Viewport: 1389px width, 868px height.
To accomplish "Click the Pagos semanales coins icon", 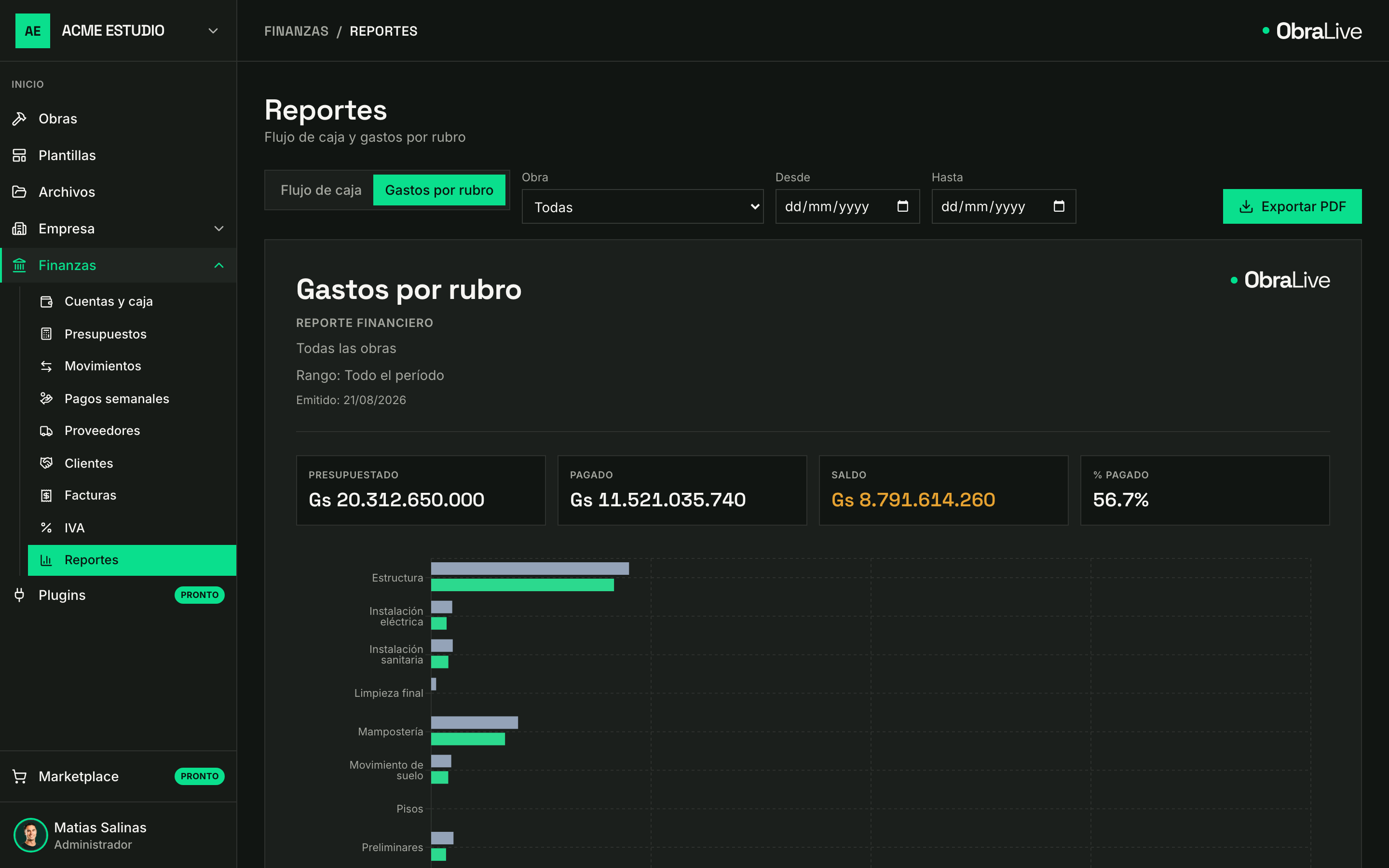I will pyautogui.click(x=46, y=398).
